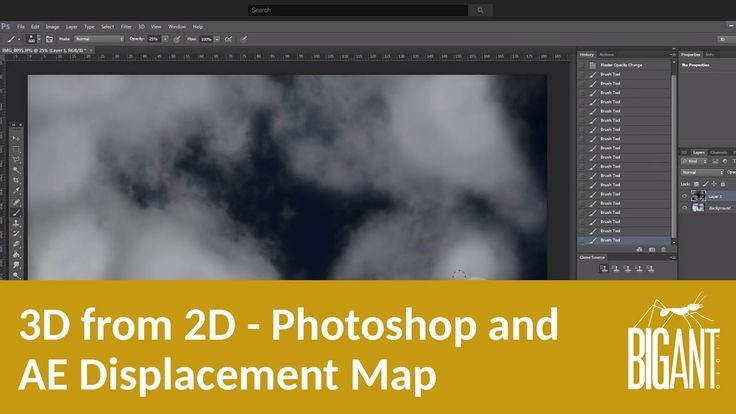The image size is (736, 414).
Task: Create new snapshot with camera icon
Action: pos(652,250)
